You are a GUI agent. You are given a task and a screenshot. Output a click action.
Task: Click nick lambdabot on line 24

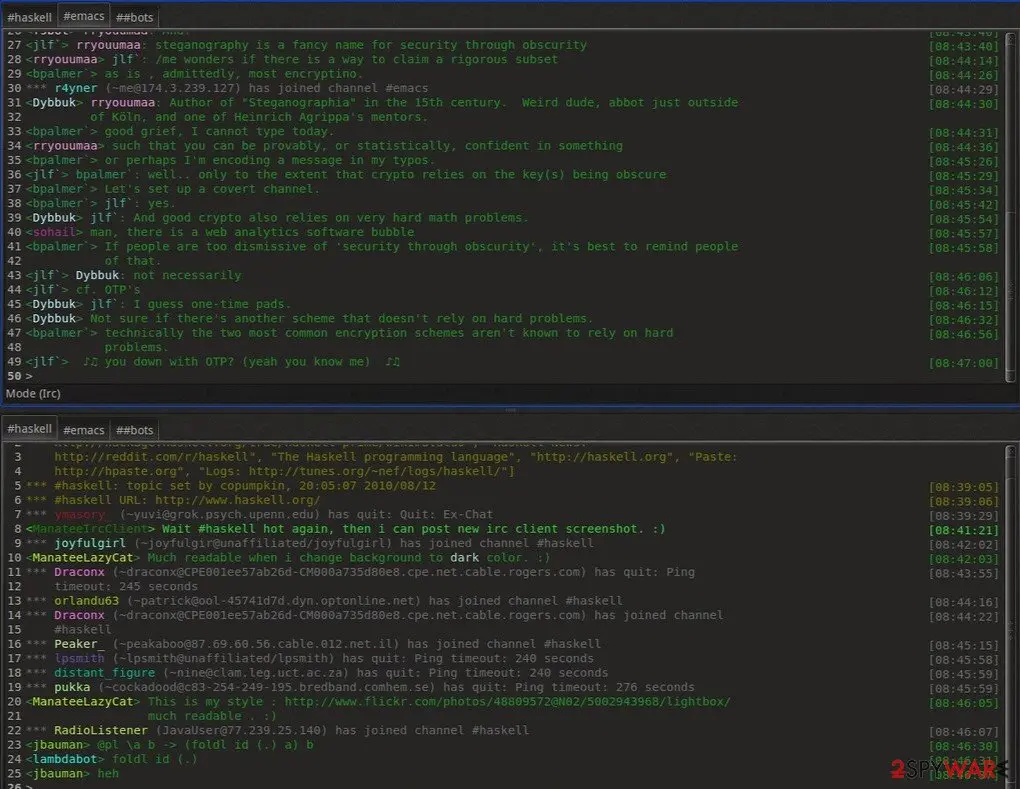pos(64,758)
